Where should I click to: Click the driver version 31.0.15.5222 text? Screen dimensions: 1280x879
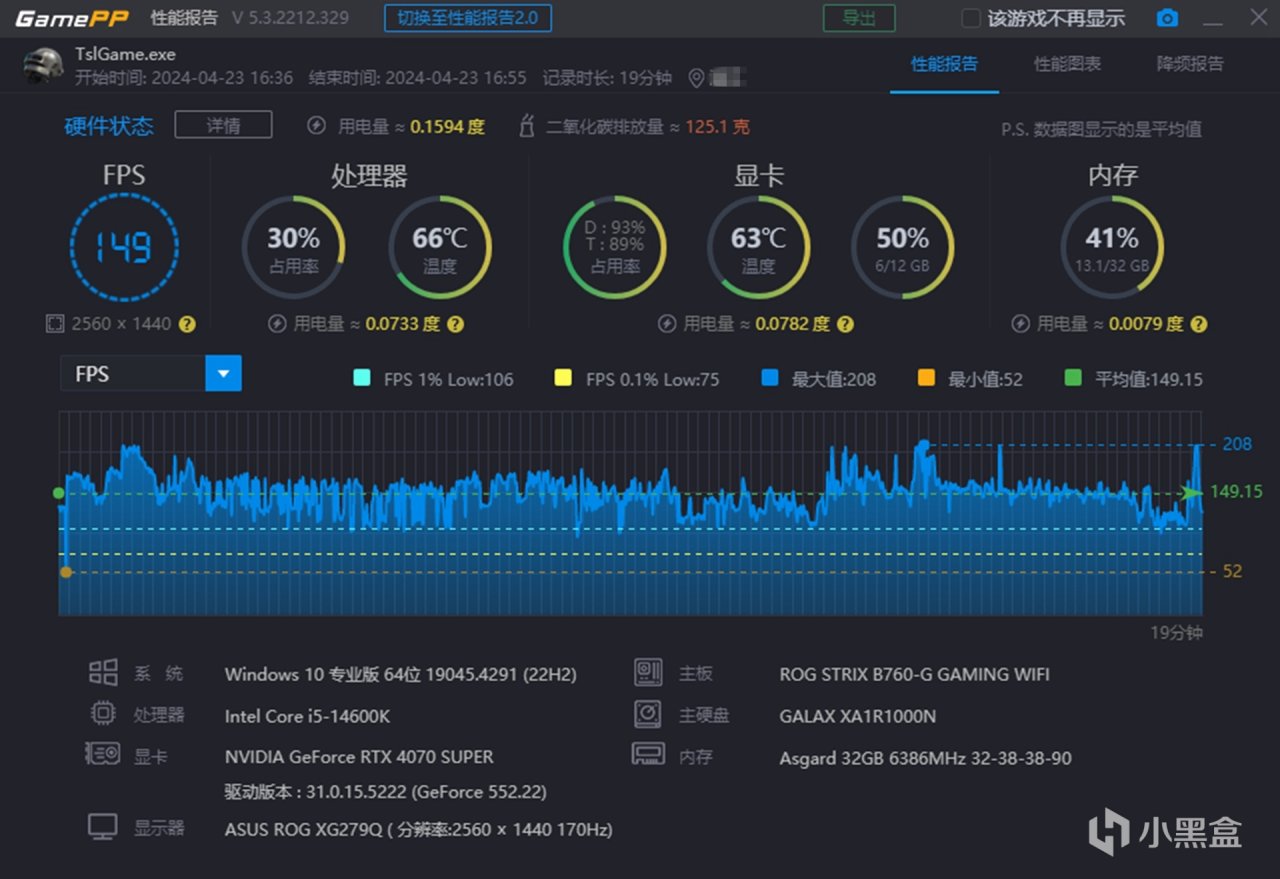pyautogui.click(x=386, y=792)
